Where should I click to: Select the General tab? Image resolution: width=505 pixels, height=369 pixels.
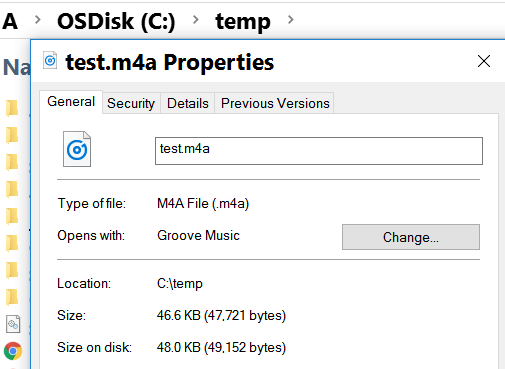click(71, 102)
